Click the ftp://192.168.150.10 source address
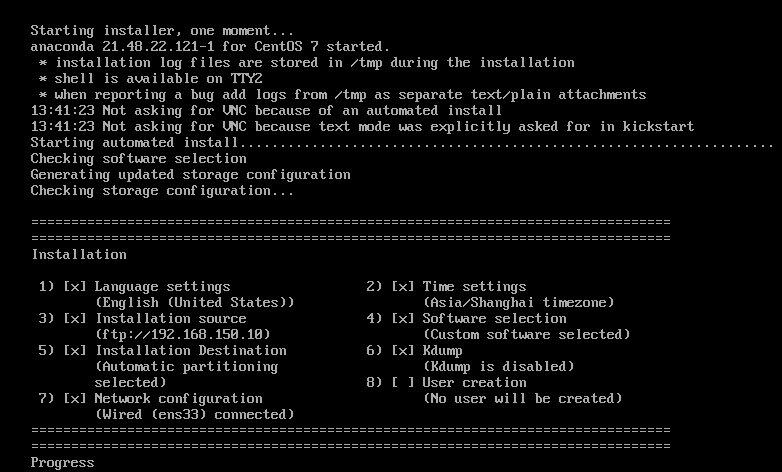This screenshot has width=782, height=472. point(183,335)
